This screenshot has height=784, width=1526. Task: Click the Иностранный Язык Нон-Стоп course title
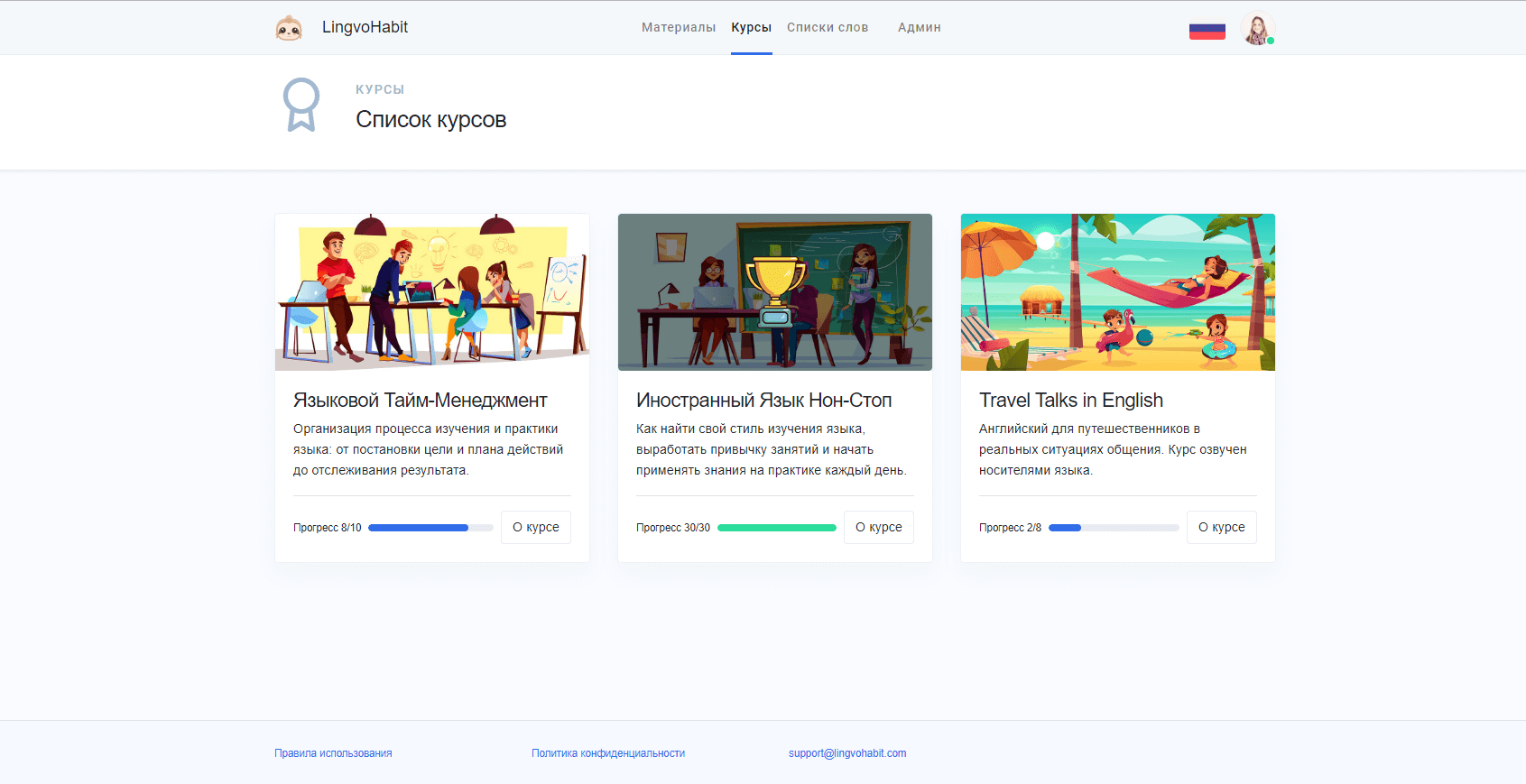pos(764,400)
